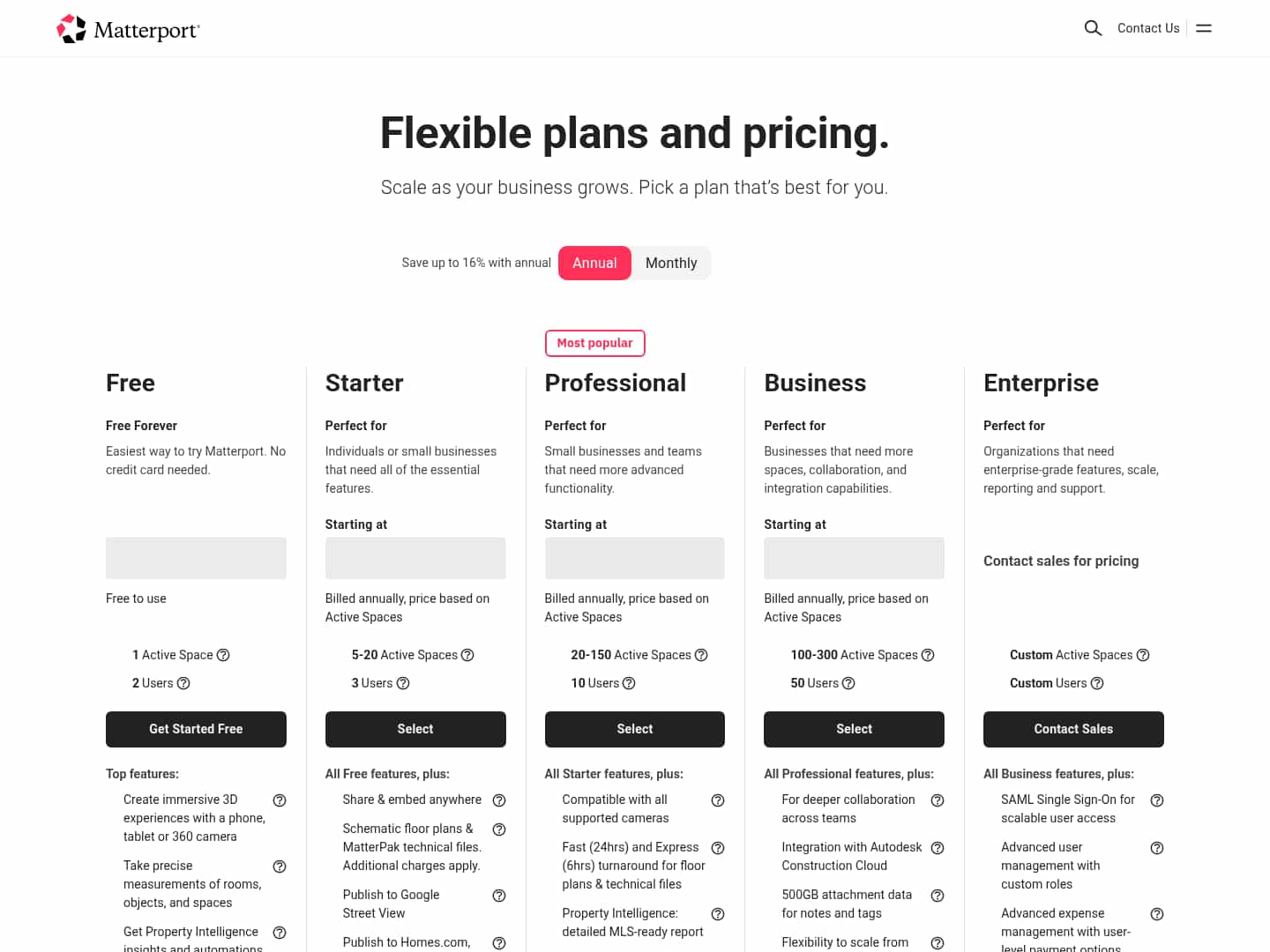Click help icon for Share & embed anywhere
Image resolution: width=1270 pixels, height=952 pixels.
pos(499,800)
